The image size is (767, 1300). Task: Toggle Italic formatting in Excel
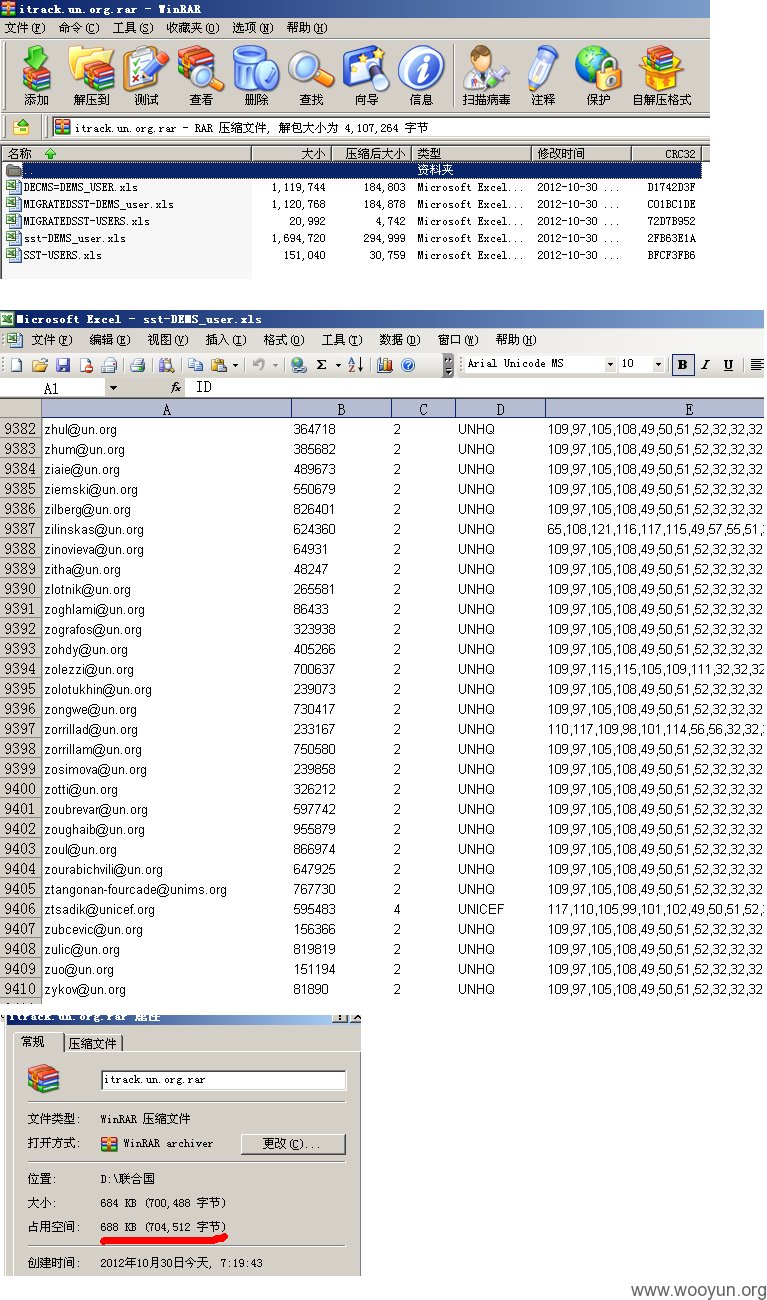(x=705, y=365)
